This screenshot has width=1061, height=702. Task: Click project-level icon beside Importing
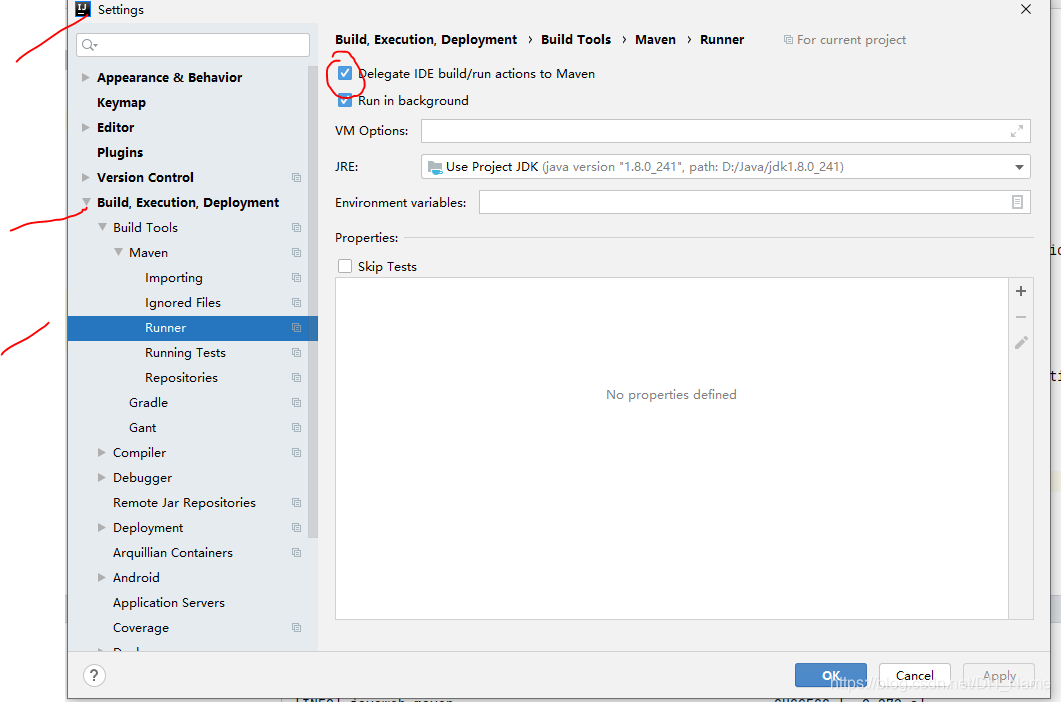(296, 278)
